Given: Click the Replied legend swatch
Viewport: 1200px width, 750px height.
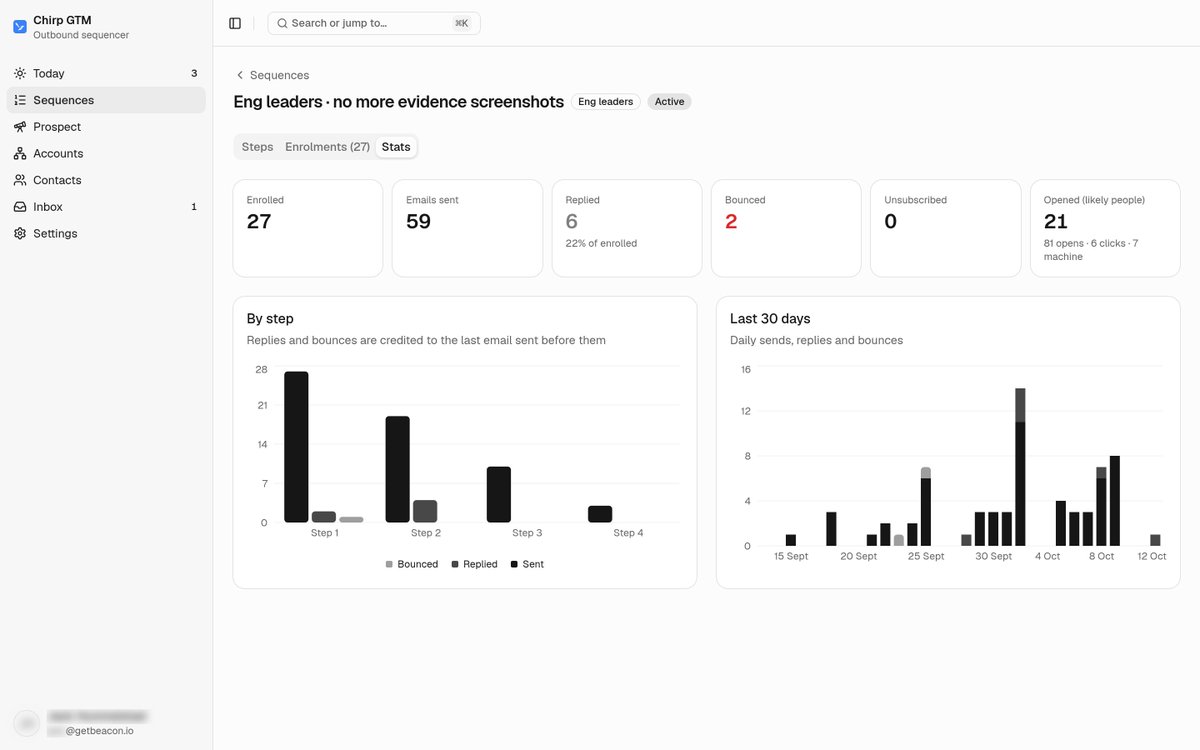Looking at the screenshot, I should pyautogui.click(x=455, y=565).
